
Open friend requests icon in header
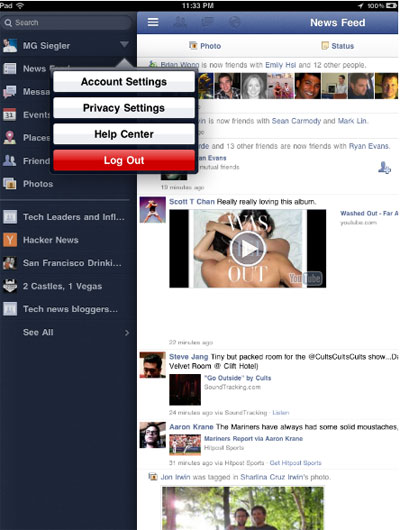point(180,22)
